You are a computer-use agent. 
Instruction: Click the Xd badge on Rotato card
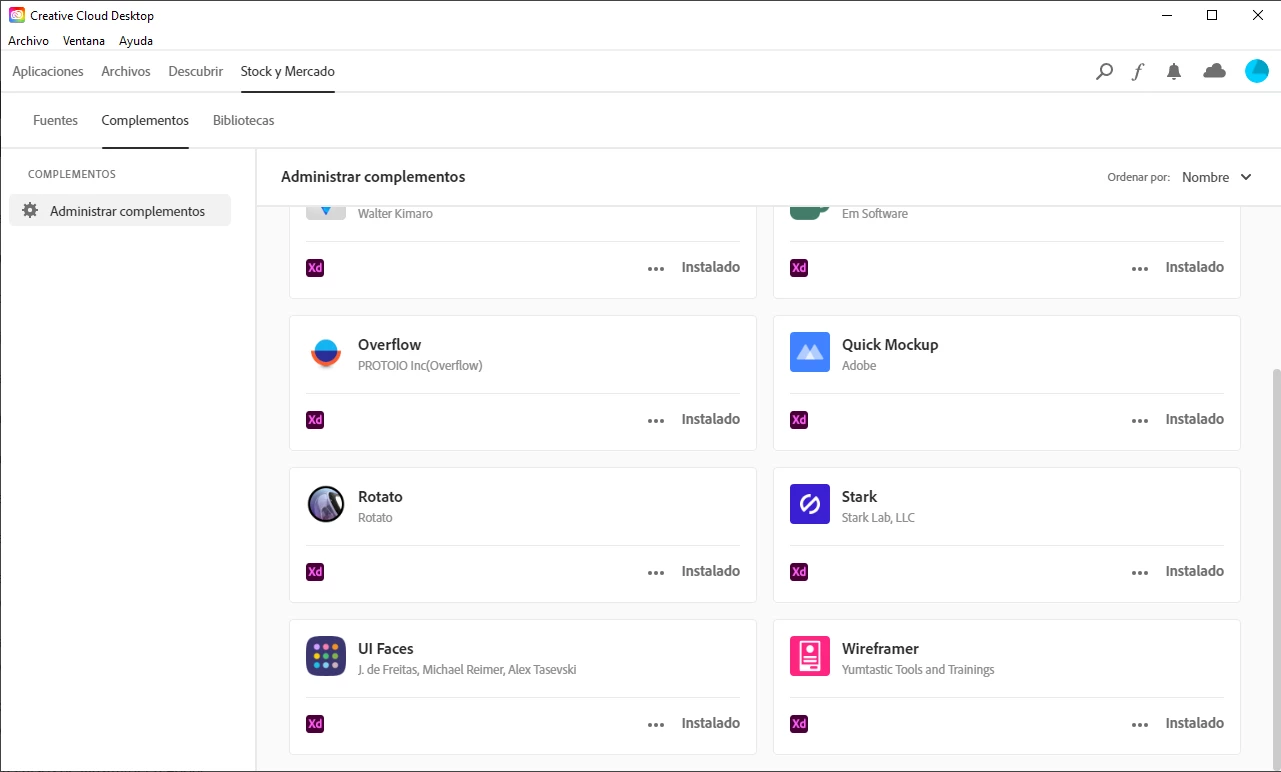coord(315,572)
